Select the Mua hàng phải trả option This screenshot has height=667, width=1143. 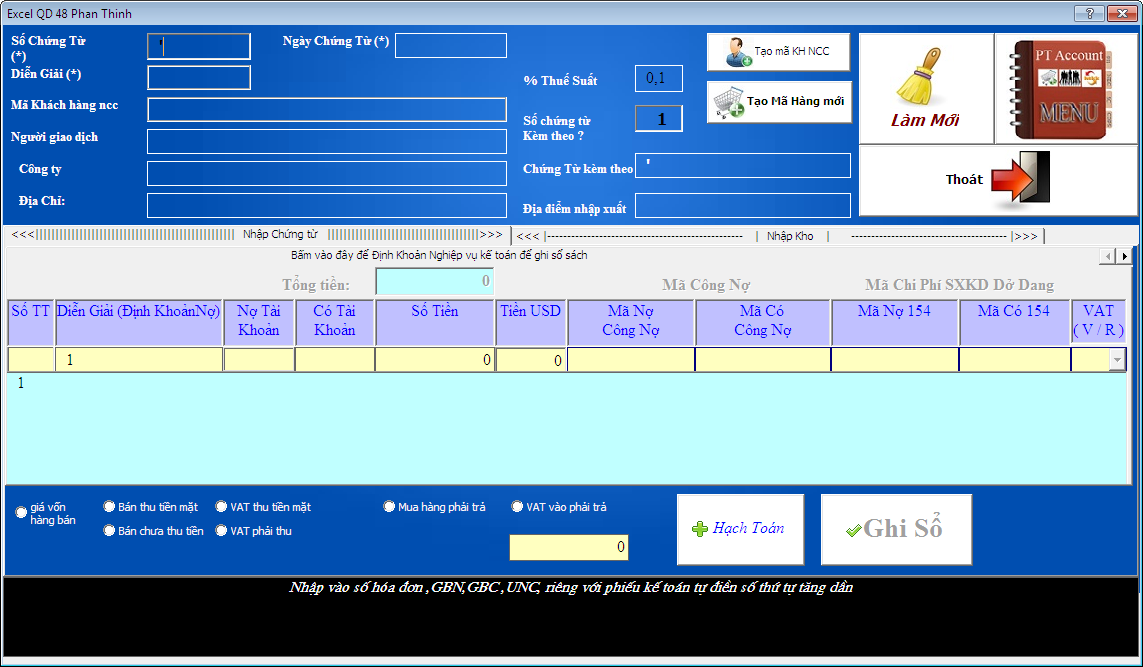tap(390, 506)
